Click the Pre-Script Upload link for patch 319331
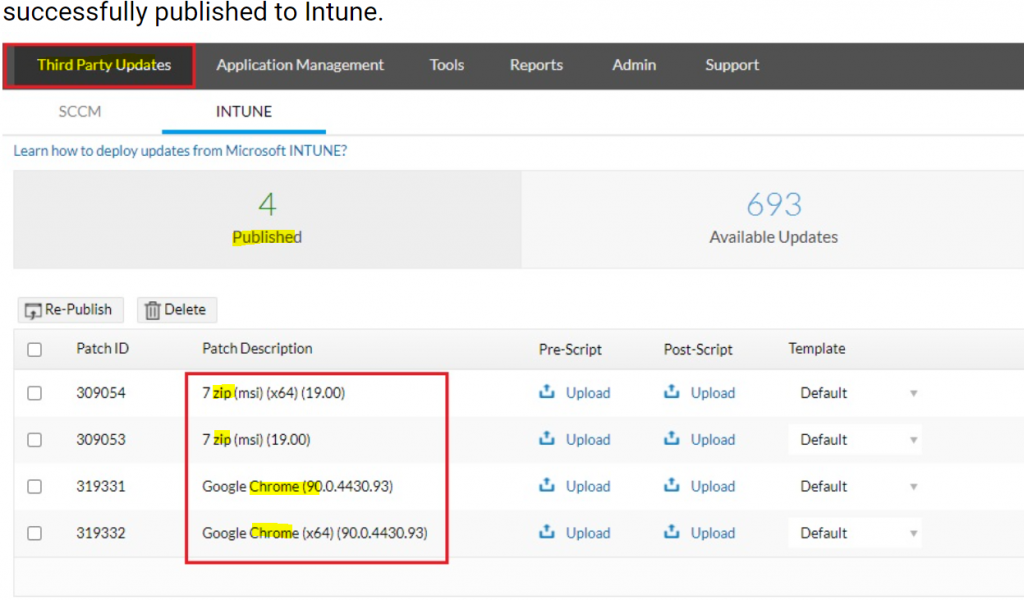The height and width of the screenshot is (600, 1024). point(587,486)
